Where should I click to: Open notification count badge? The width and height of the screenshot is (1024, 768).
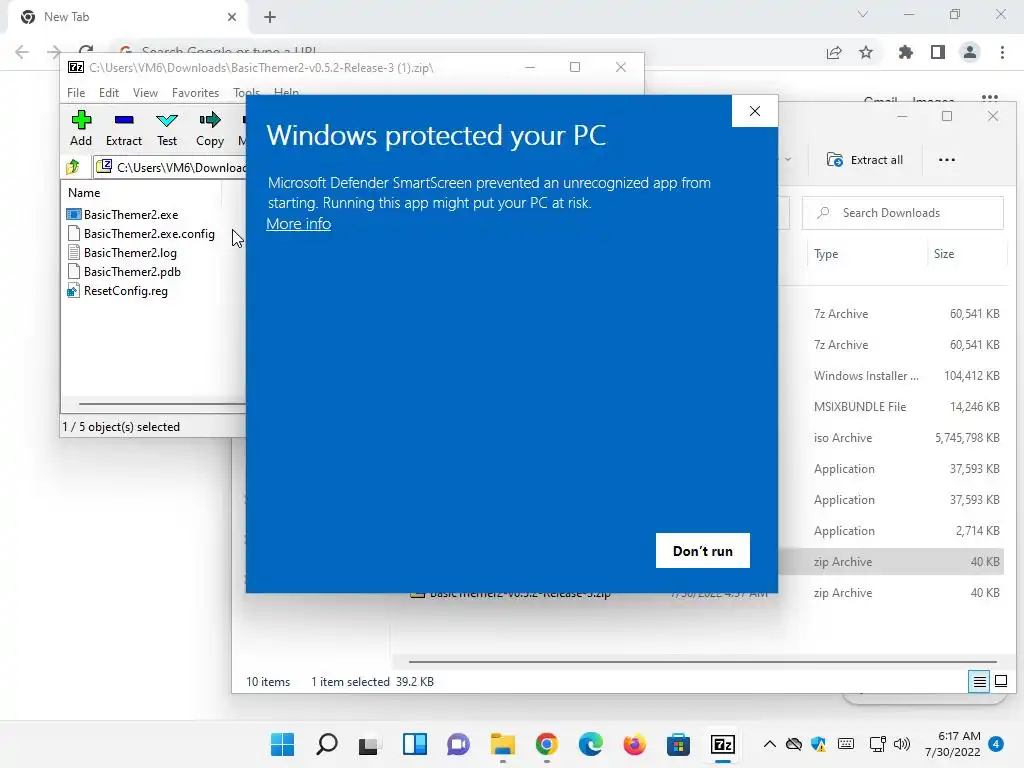(x=996, y=744)
